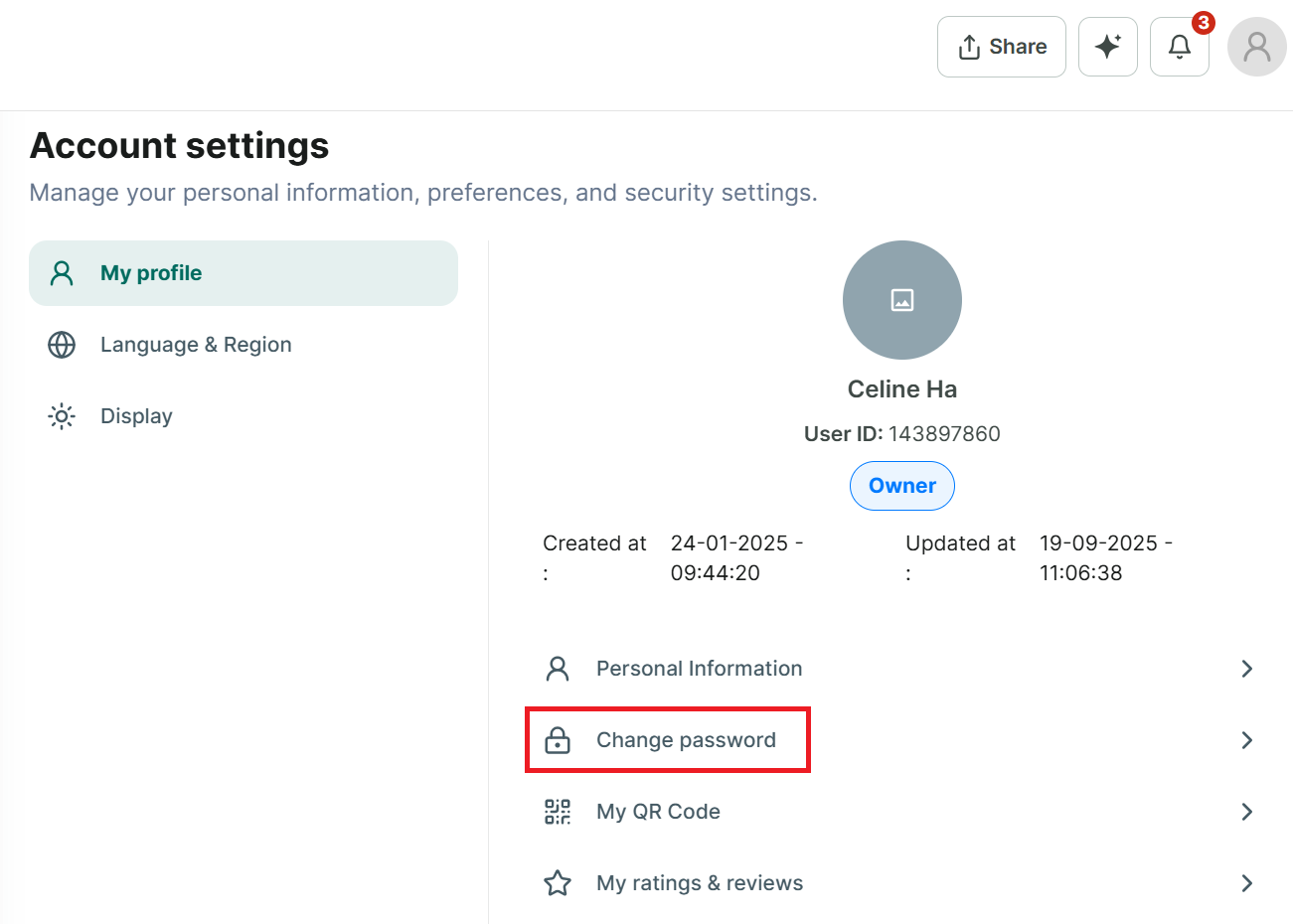
Task: Click the Owner role badge
Action: coord(902,486)
